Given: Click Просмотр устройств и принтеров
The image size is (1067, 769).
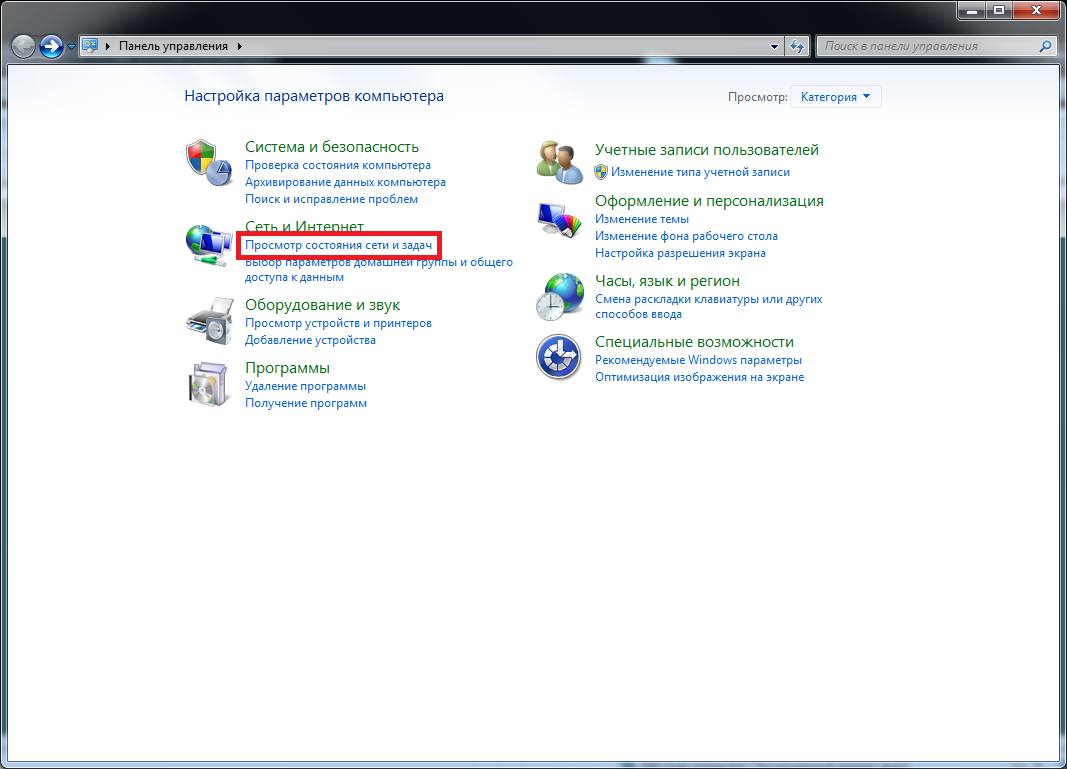Looking at the screenshot, I should click(338, 323).
